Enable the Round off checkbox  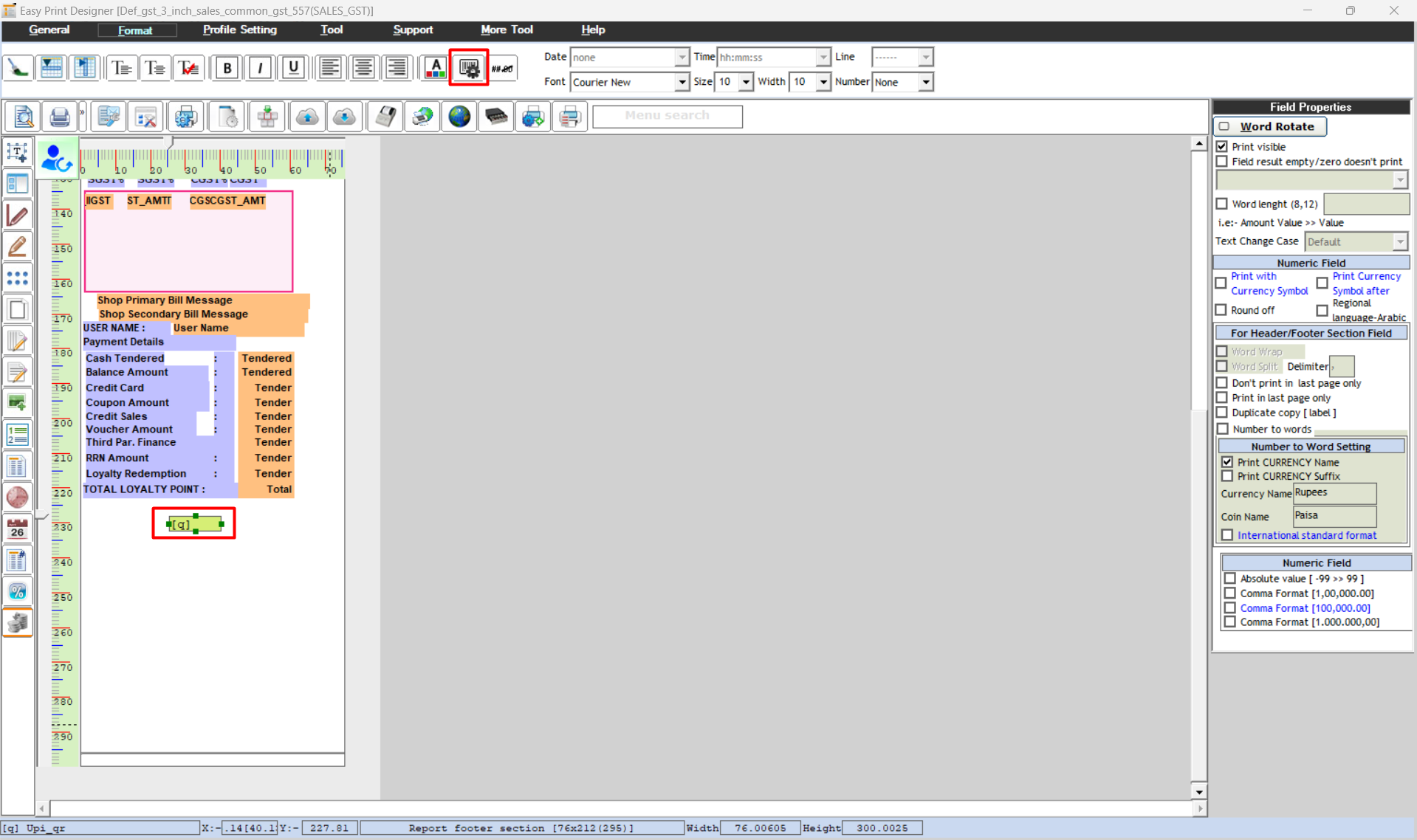pos(1221,310)
